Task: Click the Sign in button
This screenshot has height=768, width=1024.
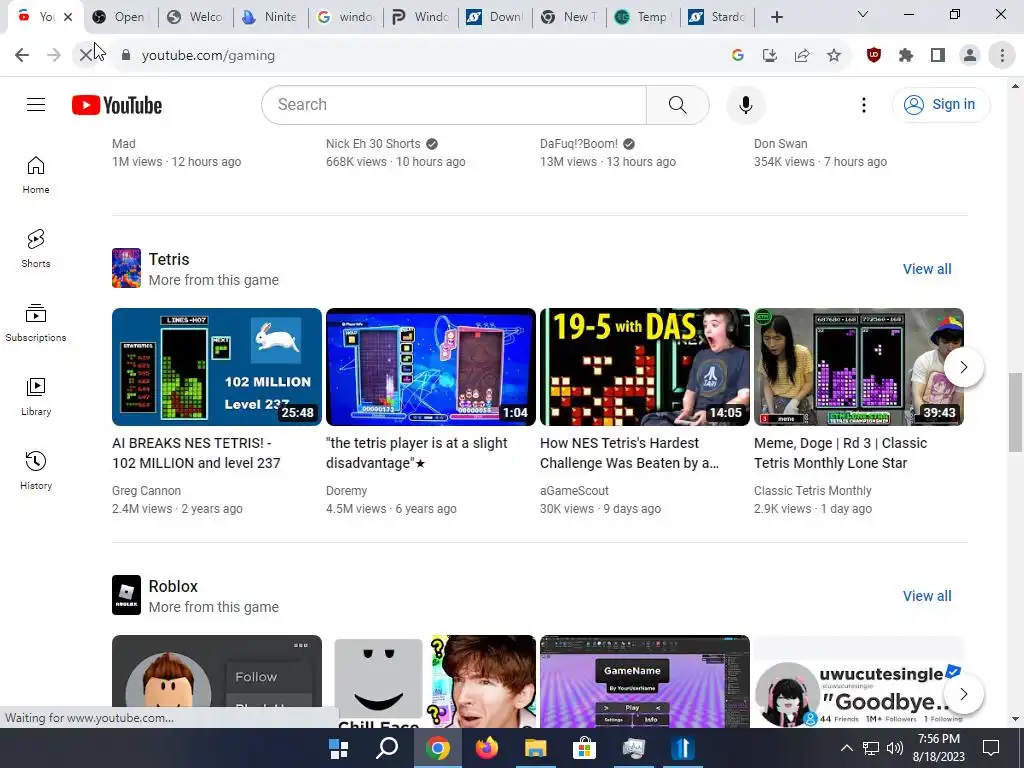Action: click(x=941, y=104)
